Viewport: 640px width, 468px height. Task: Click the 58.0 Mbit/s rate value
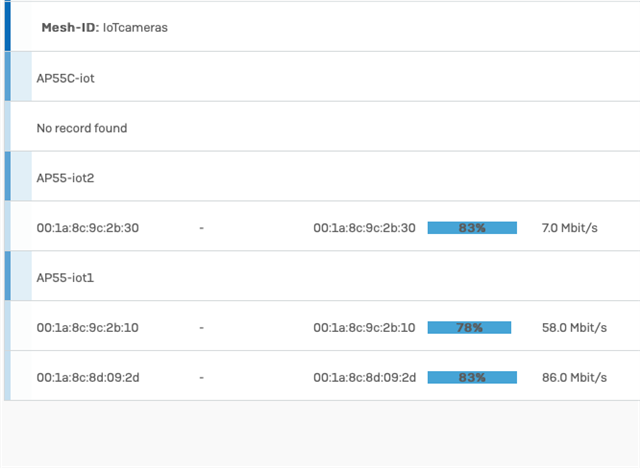tap(572, 328)
